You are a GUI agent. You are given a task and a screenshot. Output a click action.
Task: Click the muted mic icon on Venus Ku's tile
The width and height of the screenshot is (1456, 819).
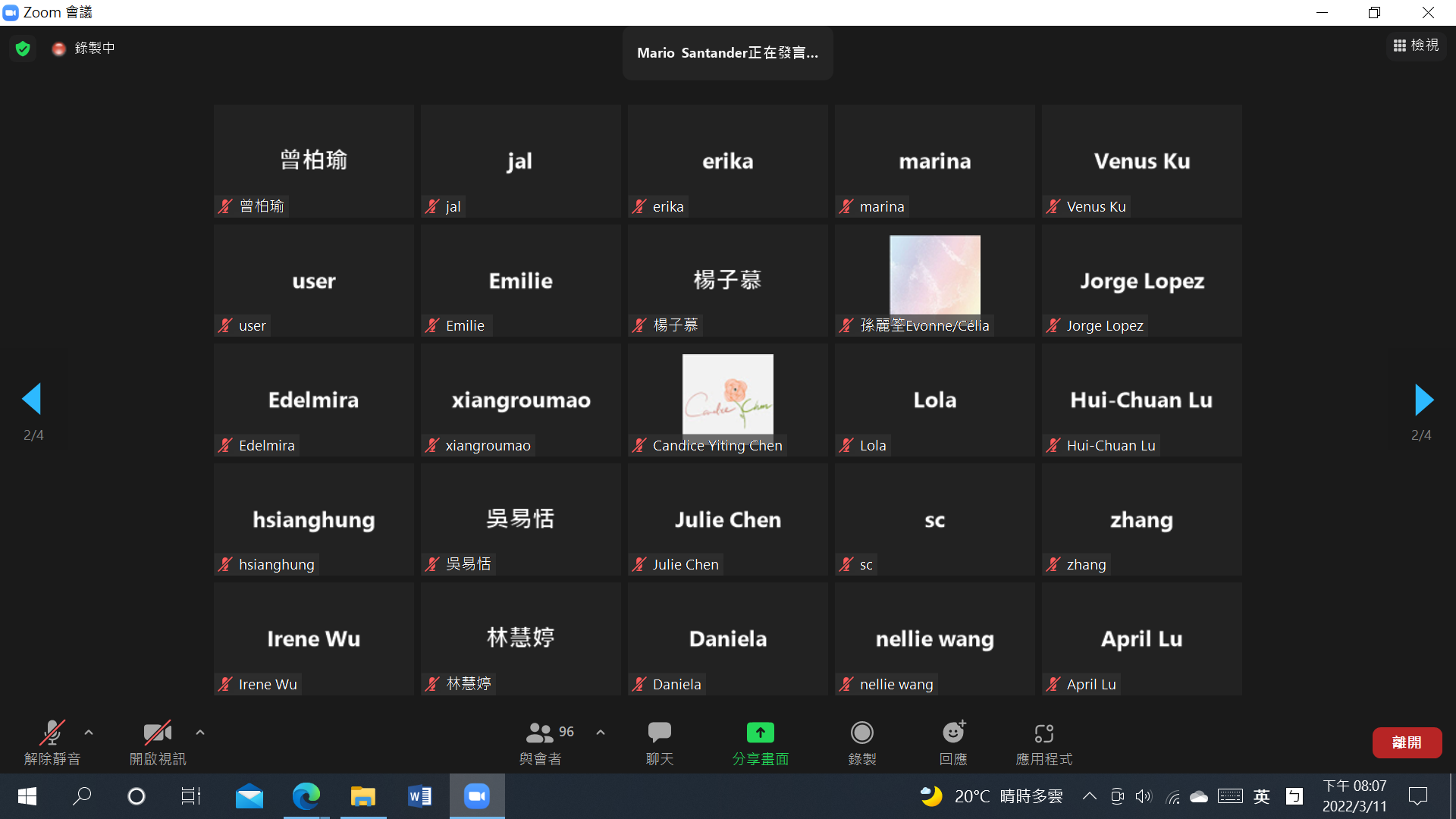pos(1053,206)
